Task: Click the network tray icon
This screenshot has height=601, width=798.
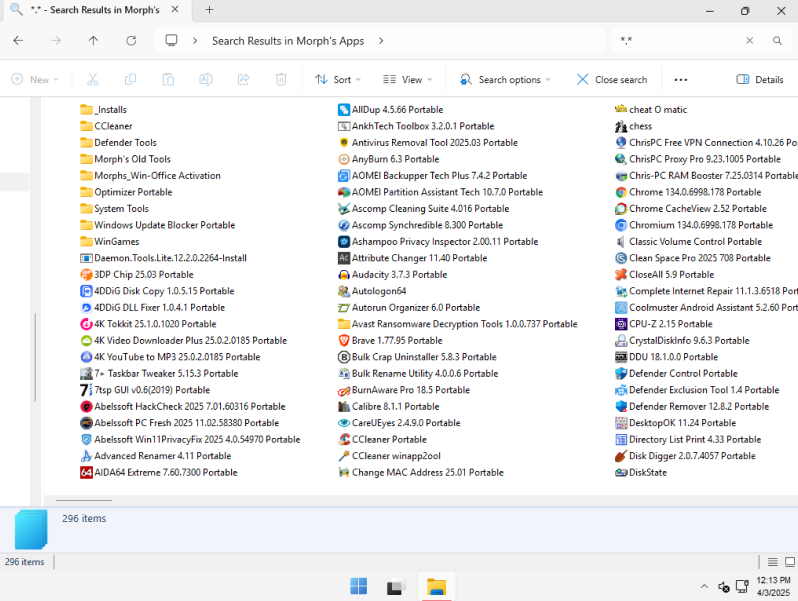Action: click(742, 586)
